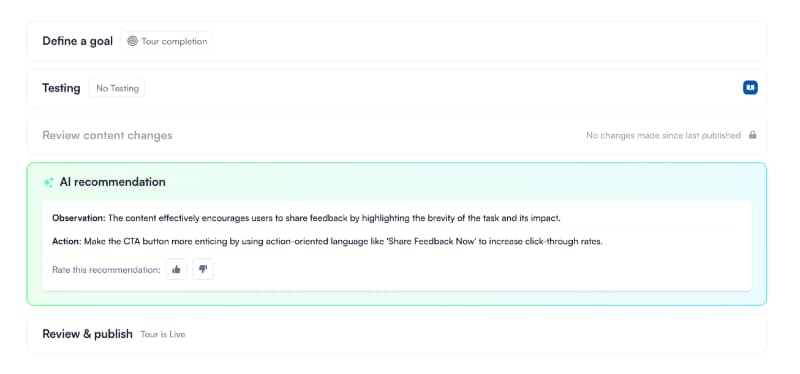Click the thumbs down rating icon
The image size is (800, 374).
203,269
